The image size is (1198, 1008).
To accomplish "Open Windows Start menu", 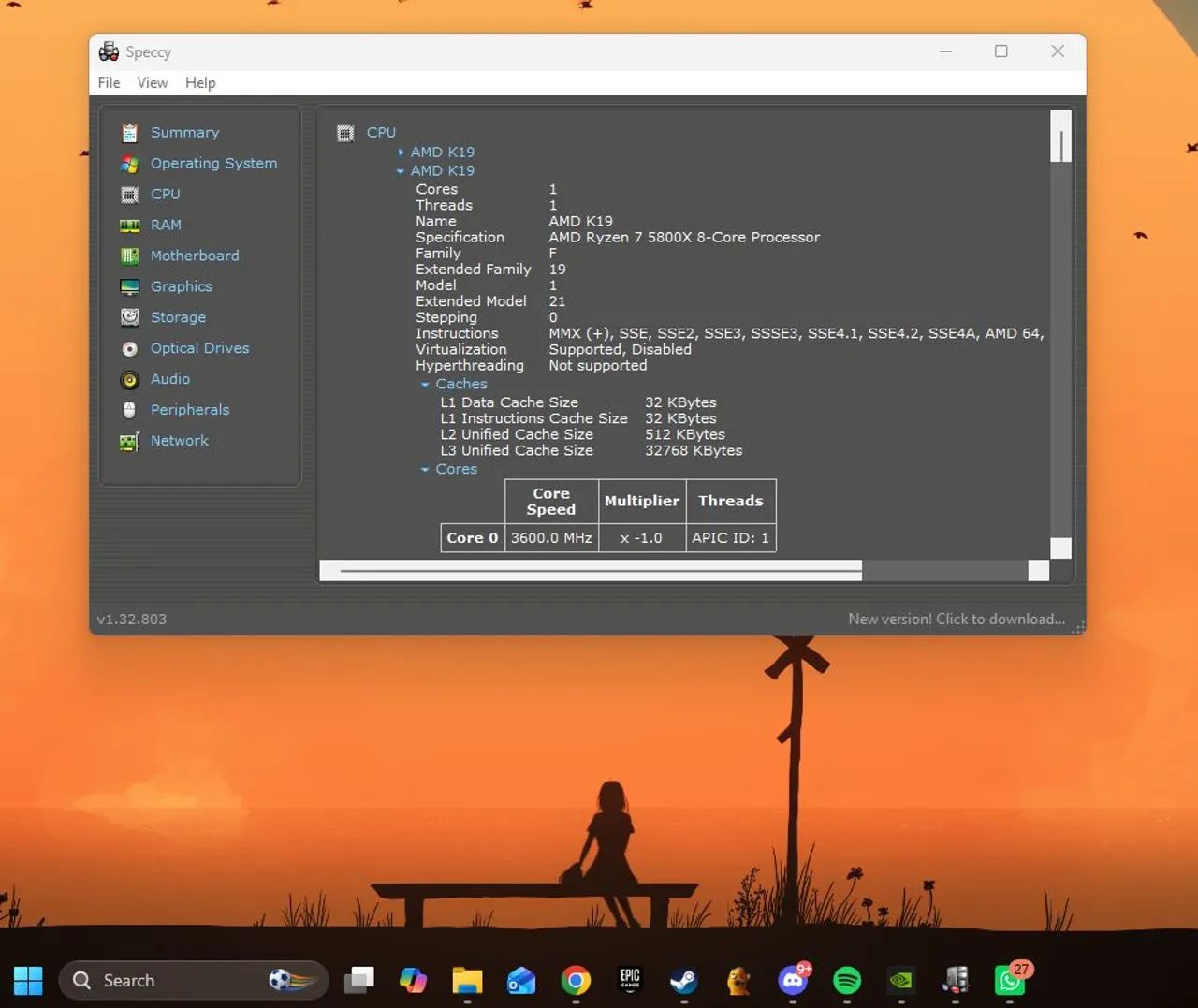I will [x=28, y=980].
